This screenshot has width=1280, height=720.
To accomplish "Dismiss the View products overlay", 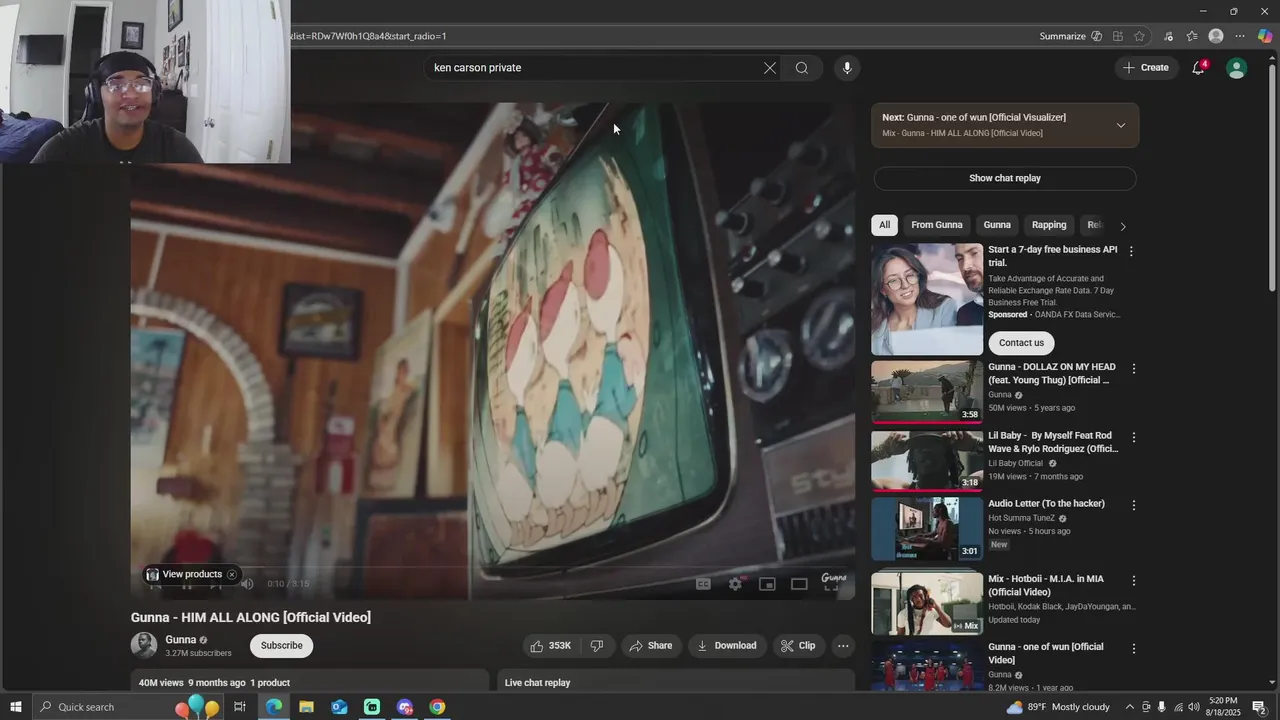I will [232, 574].
